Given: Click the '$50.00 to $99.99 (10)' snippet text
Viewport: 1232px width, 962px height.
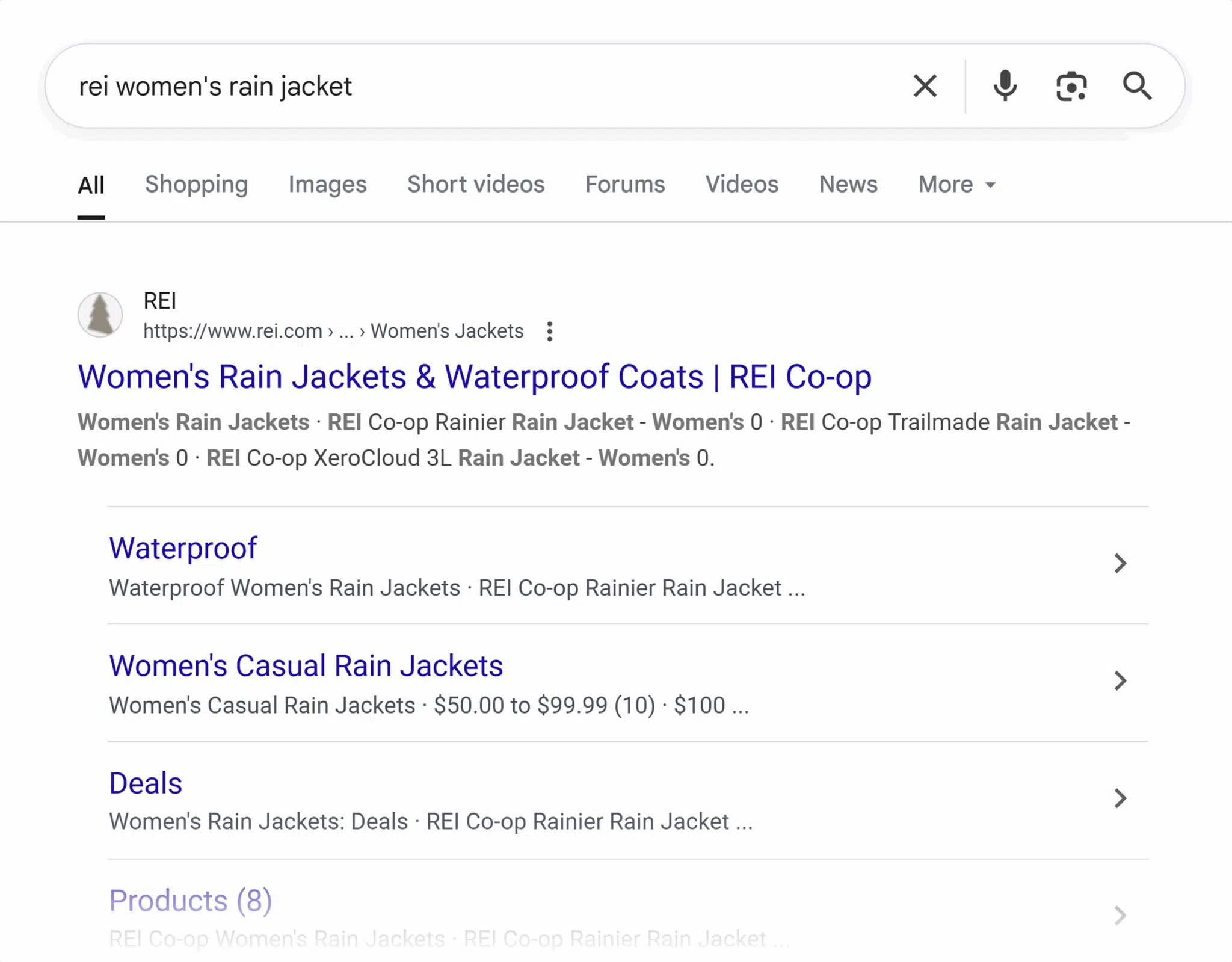Looking at the screenshot, I should click(x=544, y=706).
